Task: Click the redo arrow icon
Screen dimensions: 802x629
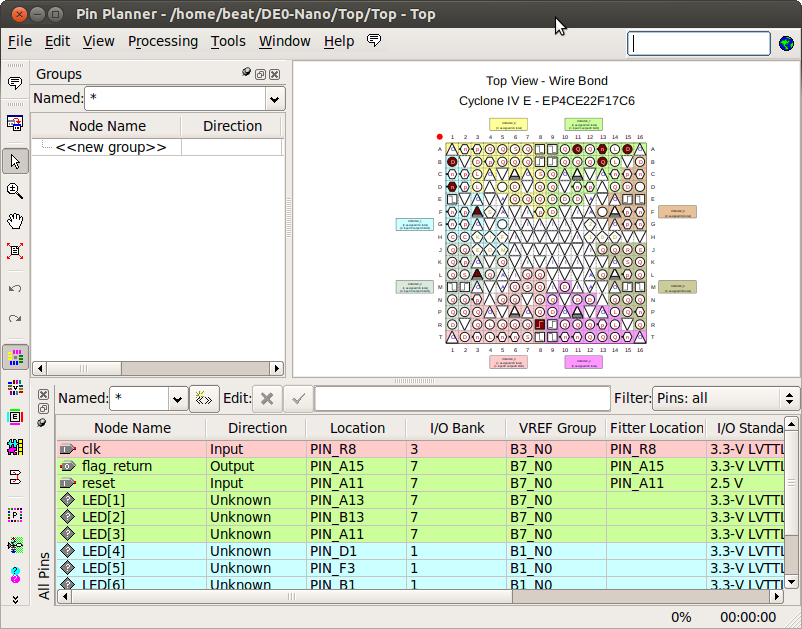Action: 15,319
